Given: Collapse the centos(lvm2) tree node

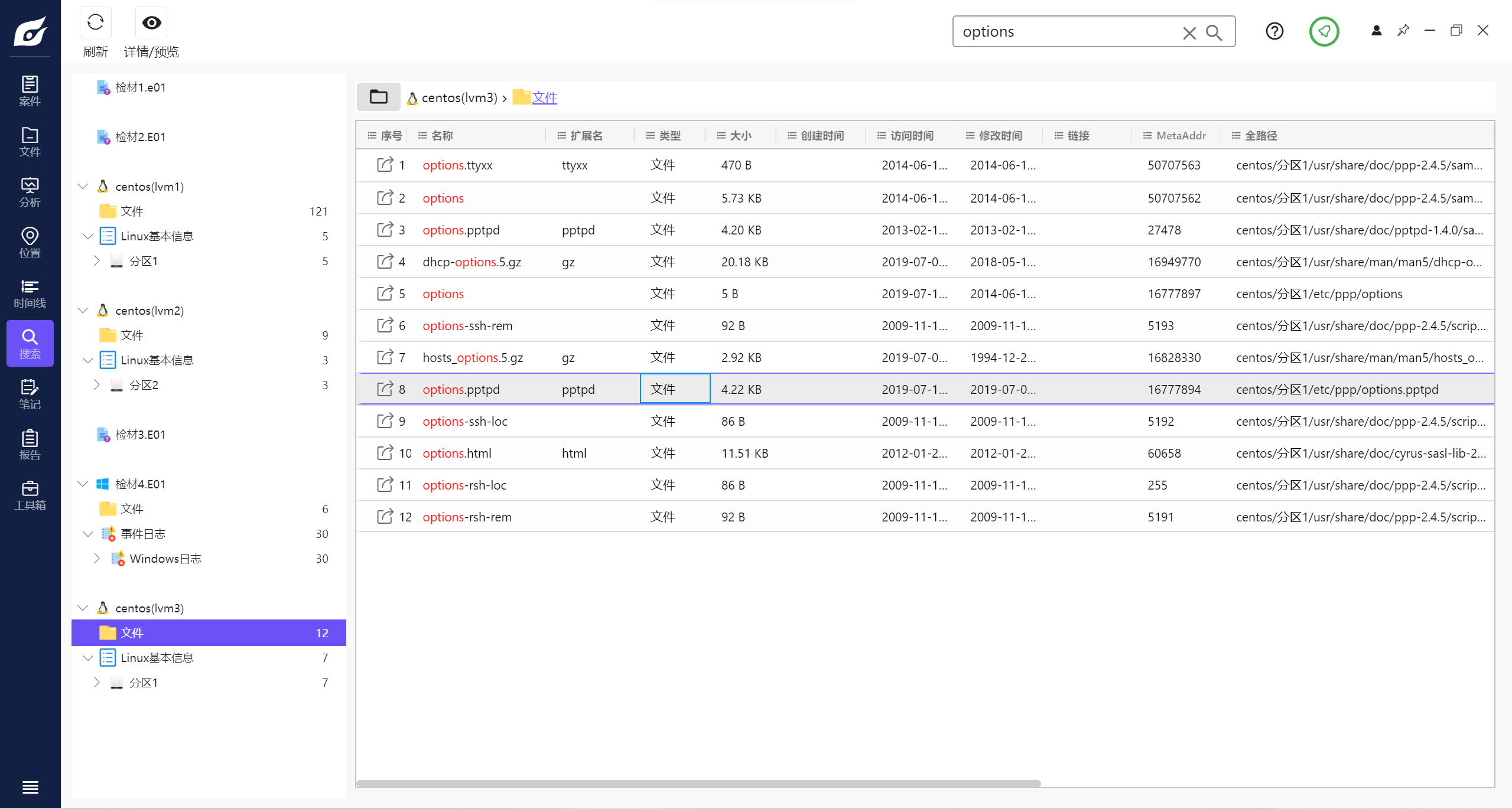Looking at the screenshot, I should click(x=83, y=311).
